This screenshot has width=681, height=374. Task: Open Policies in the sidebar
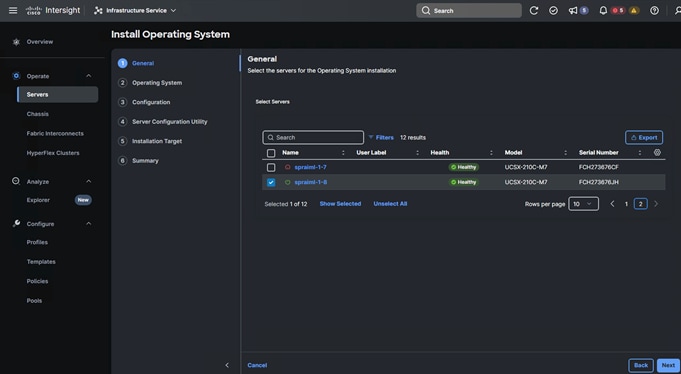click(x=37, y=281)
